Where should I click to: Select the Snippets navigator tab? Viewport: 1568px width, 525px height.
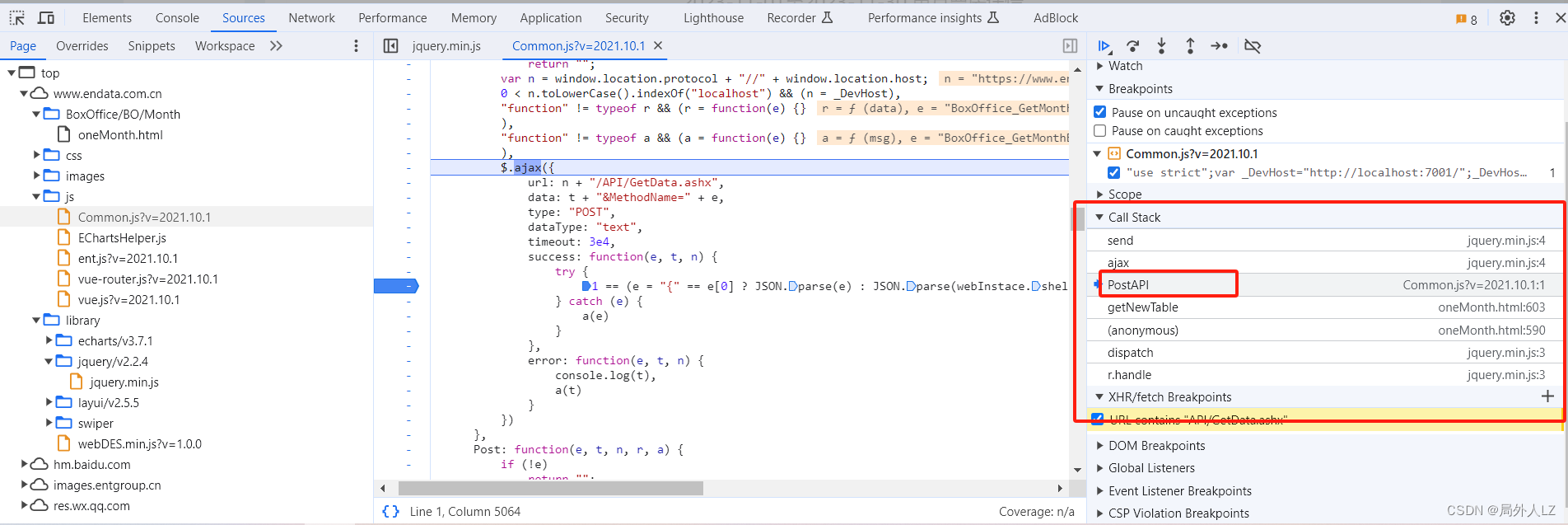[x=152, y=46]
